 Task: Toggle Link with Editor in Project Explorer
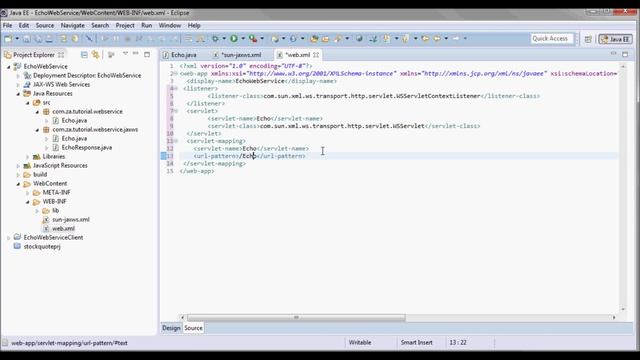coord(96,55)
